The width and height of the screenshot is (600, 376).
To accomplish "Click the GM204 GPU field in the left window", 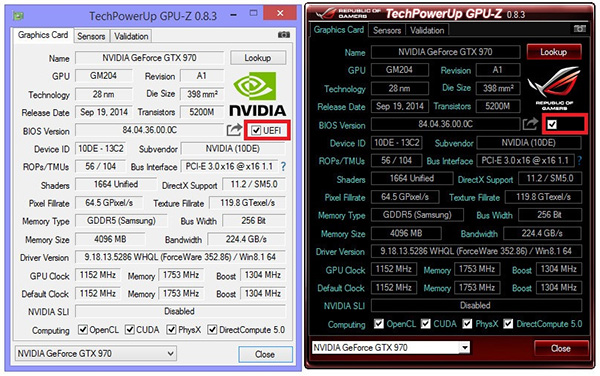I will pos(104,76).
